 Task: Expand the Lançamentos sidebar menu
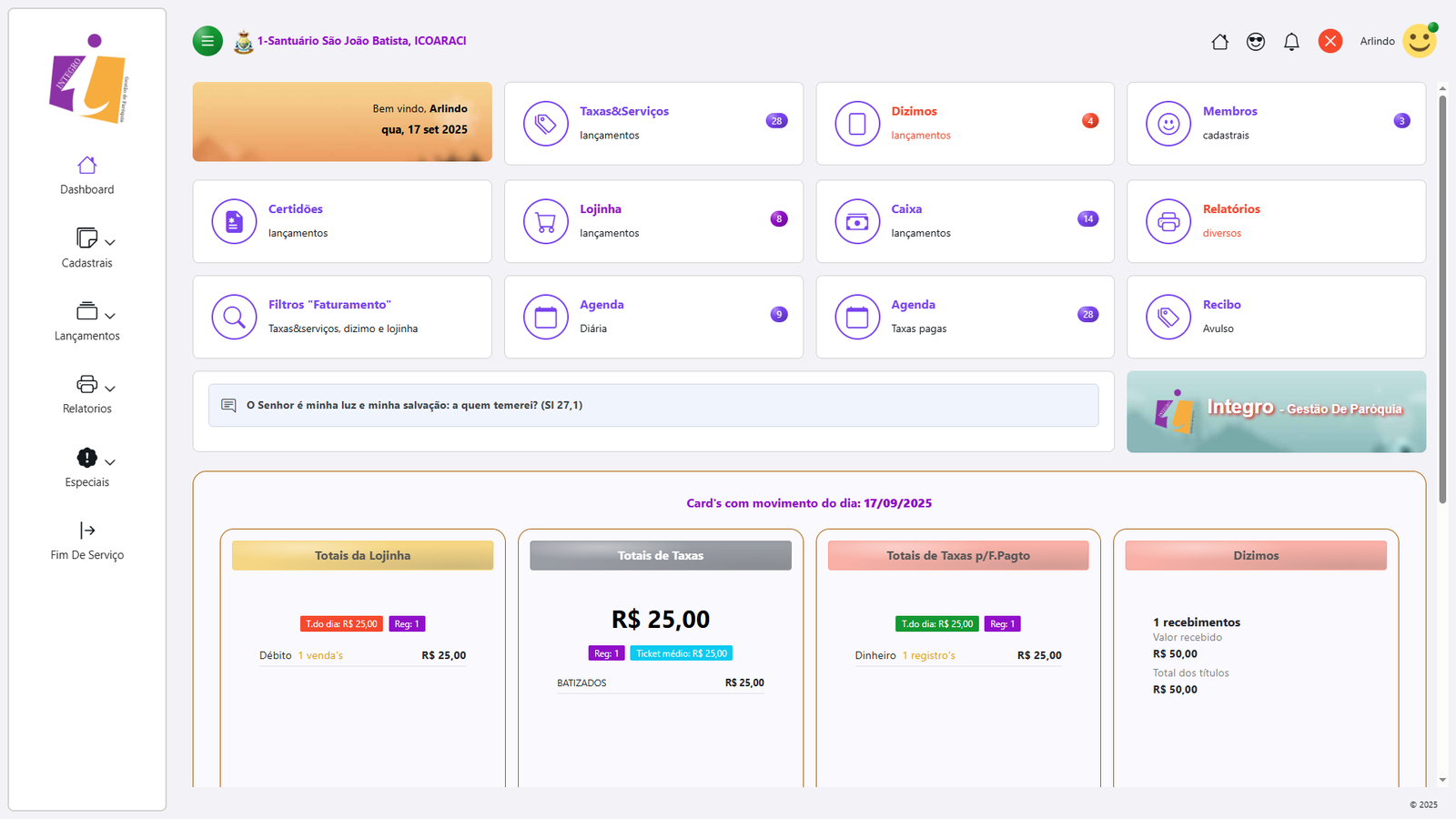click(x=87, y=320)
